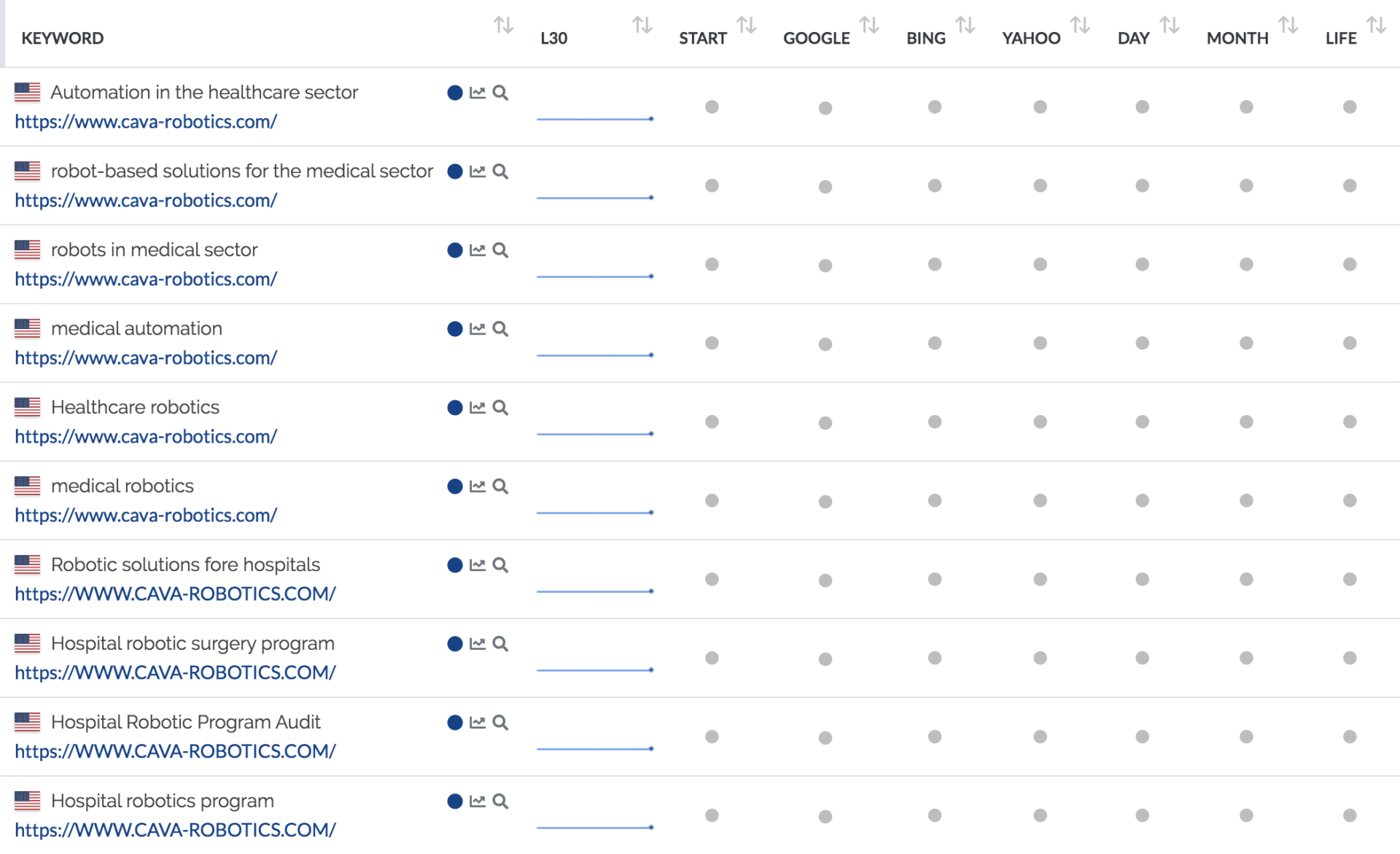Click L30 sparkline for 'Automation in the healthcare sector'
The width and height of the screenshot is (1400, 854).
click(595, 119)
